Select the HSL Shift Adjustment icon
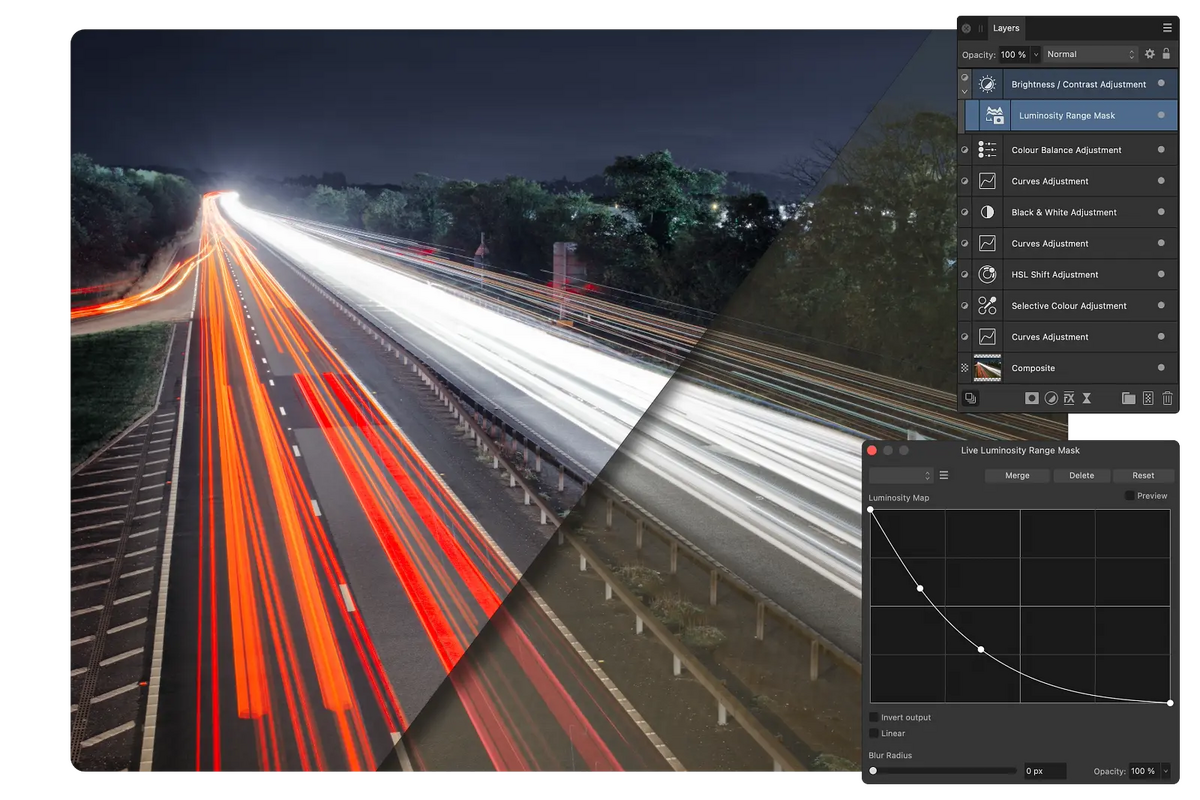The height and width of the screenshot is (800, 1200). [x=988, y=274]
